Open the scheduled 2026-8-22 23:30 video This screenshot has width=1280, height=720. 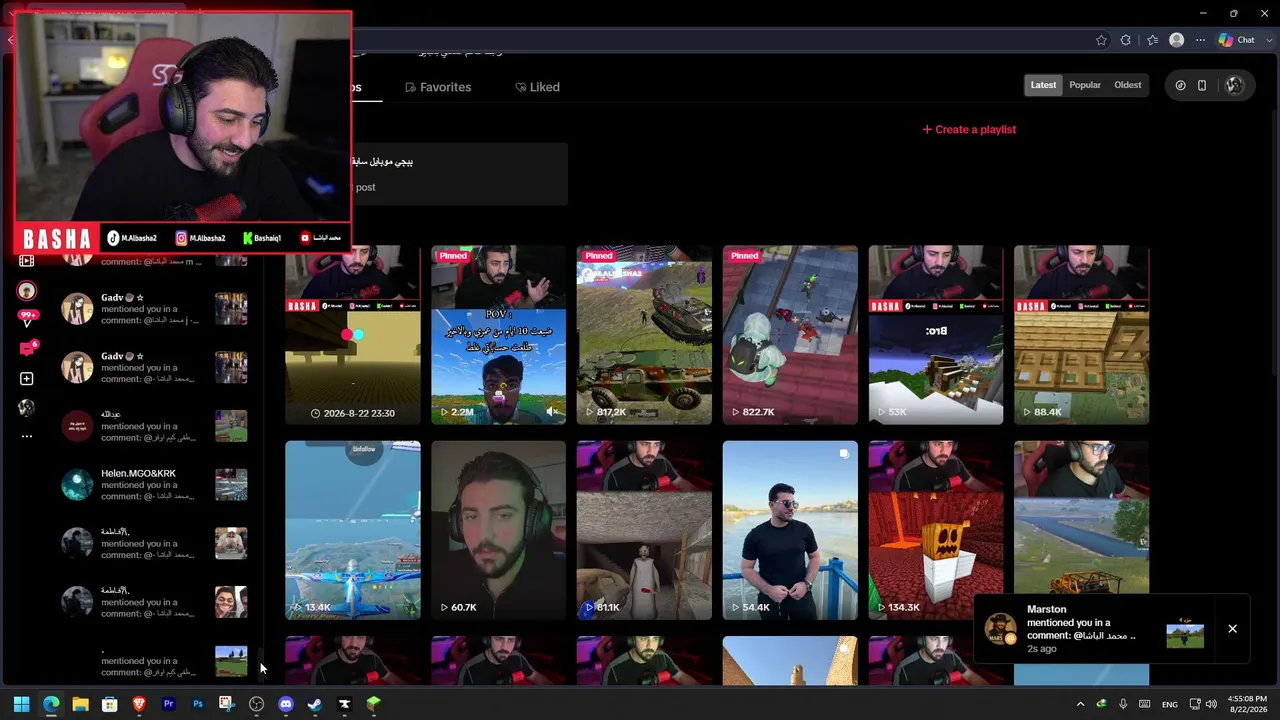click(353, 335)
